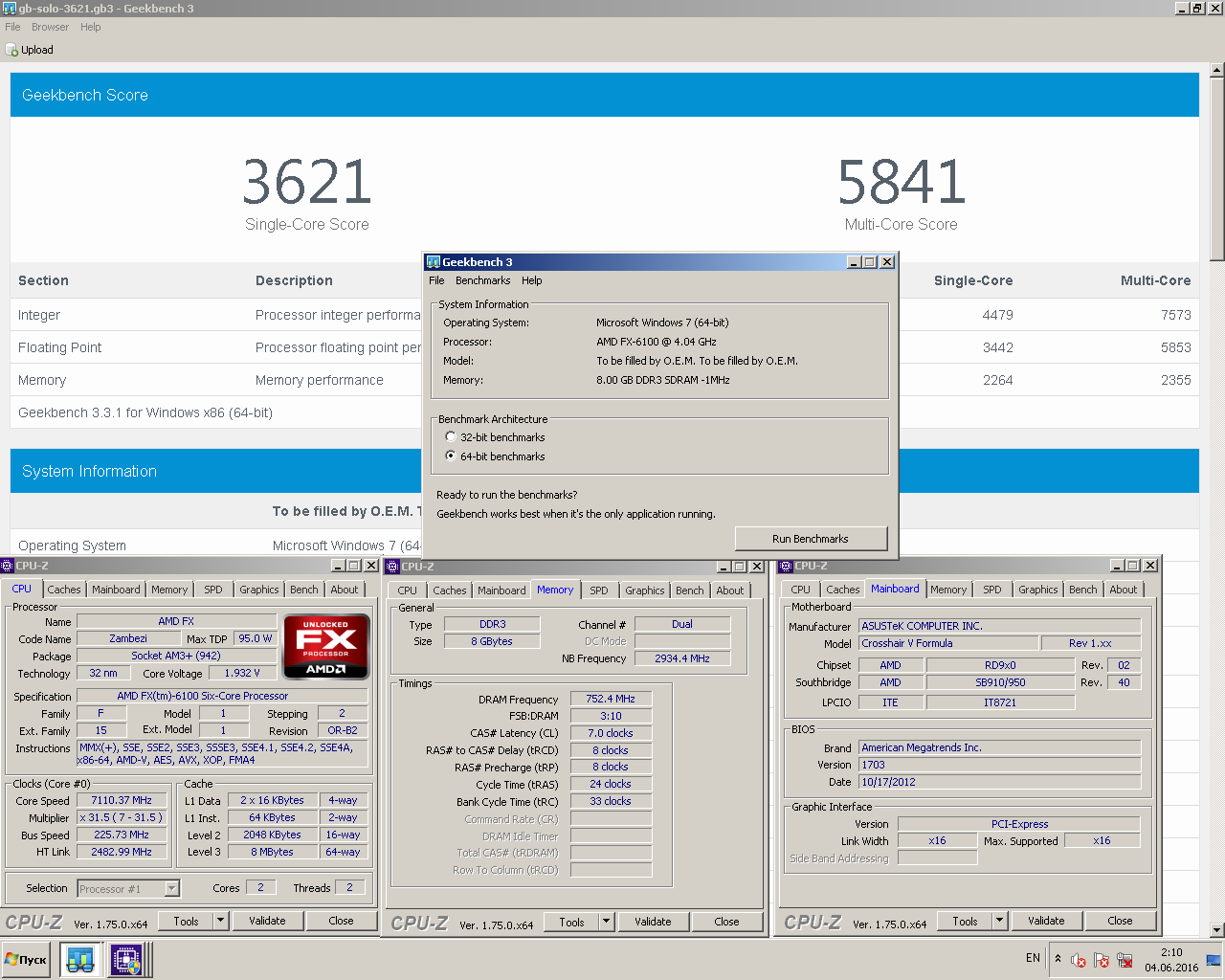Click the Floating Point row label

pos(59,347)
